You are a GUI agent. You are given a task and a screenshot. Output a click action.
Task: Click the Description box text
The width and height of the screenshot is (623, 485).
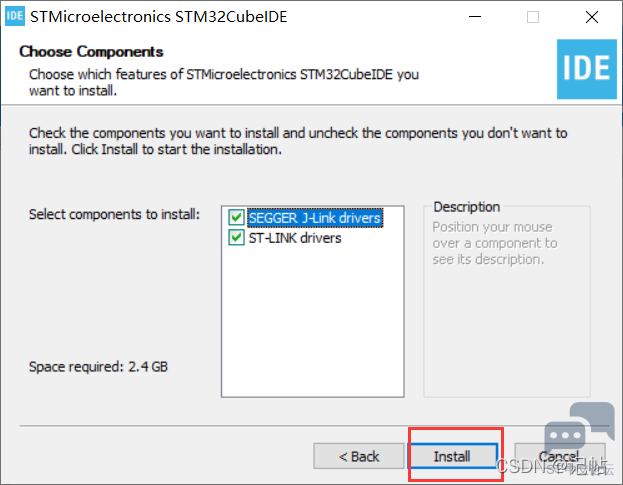(495, 243)
